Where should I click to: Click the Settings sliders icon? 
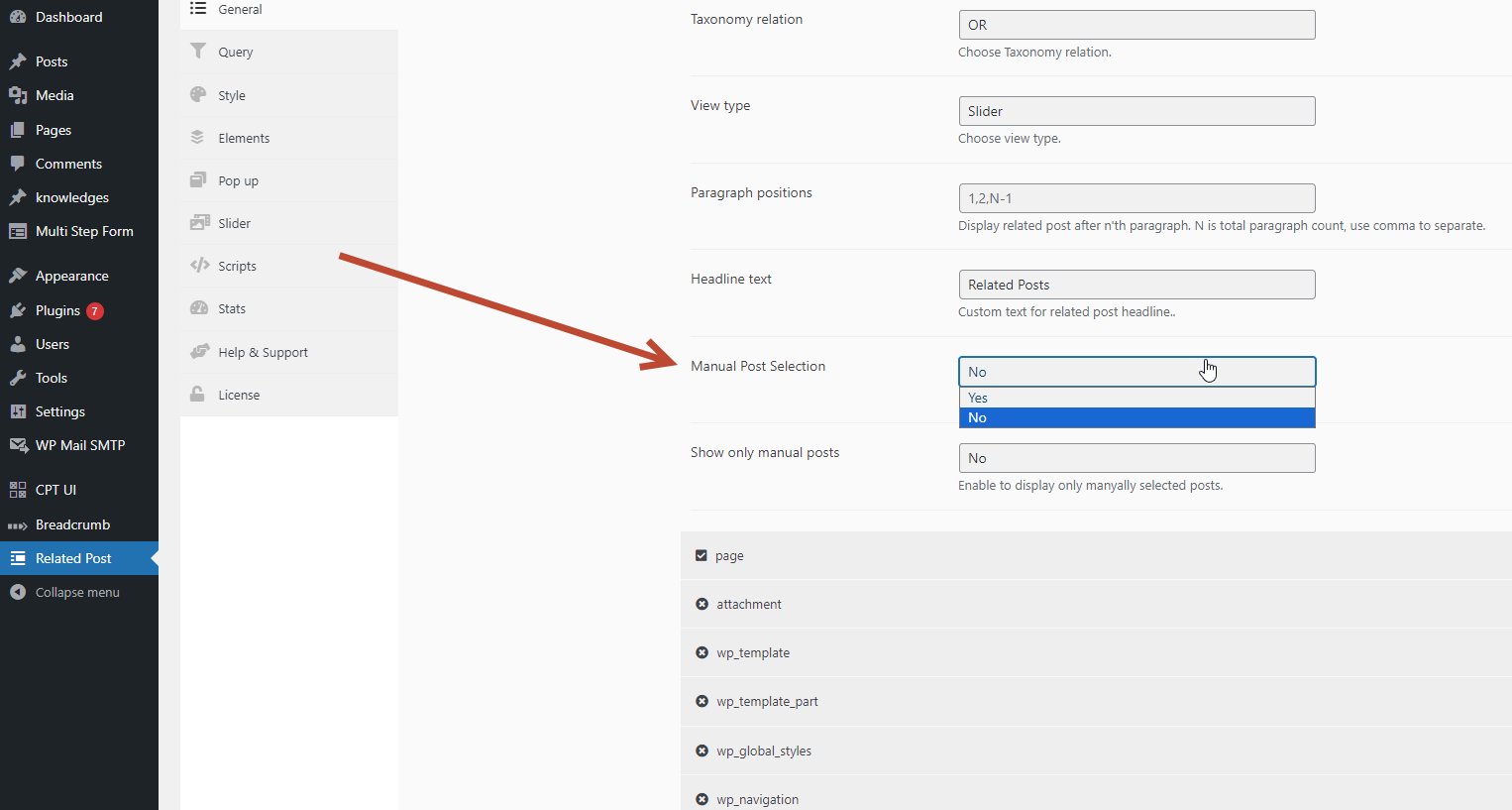(x=18, y=411)
